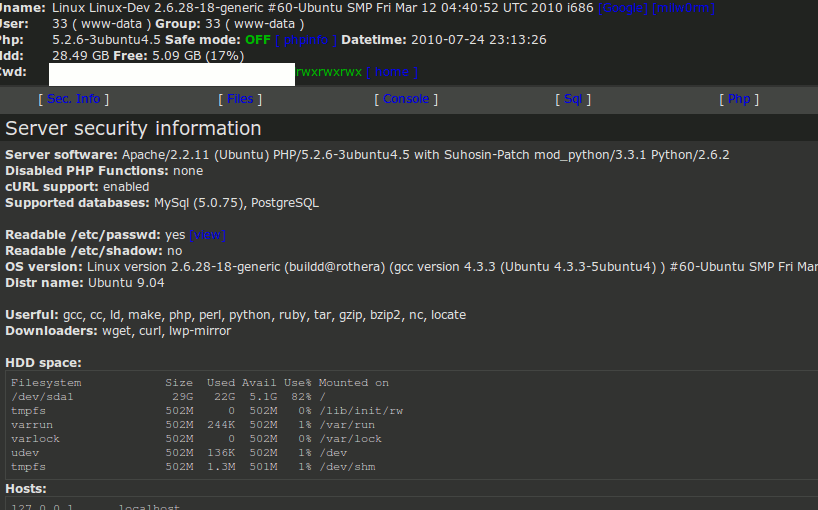This screenshot has height=510, width=818.
Task: Click the varrun filesystem row
Action: coord(193,425)
